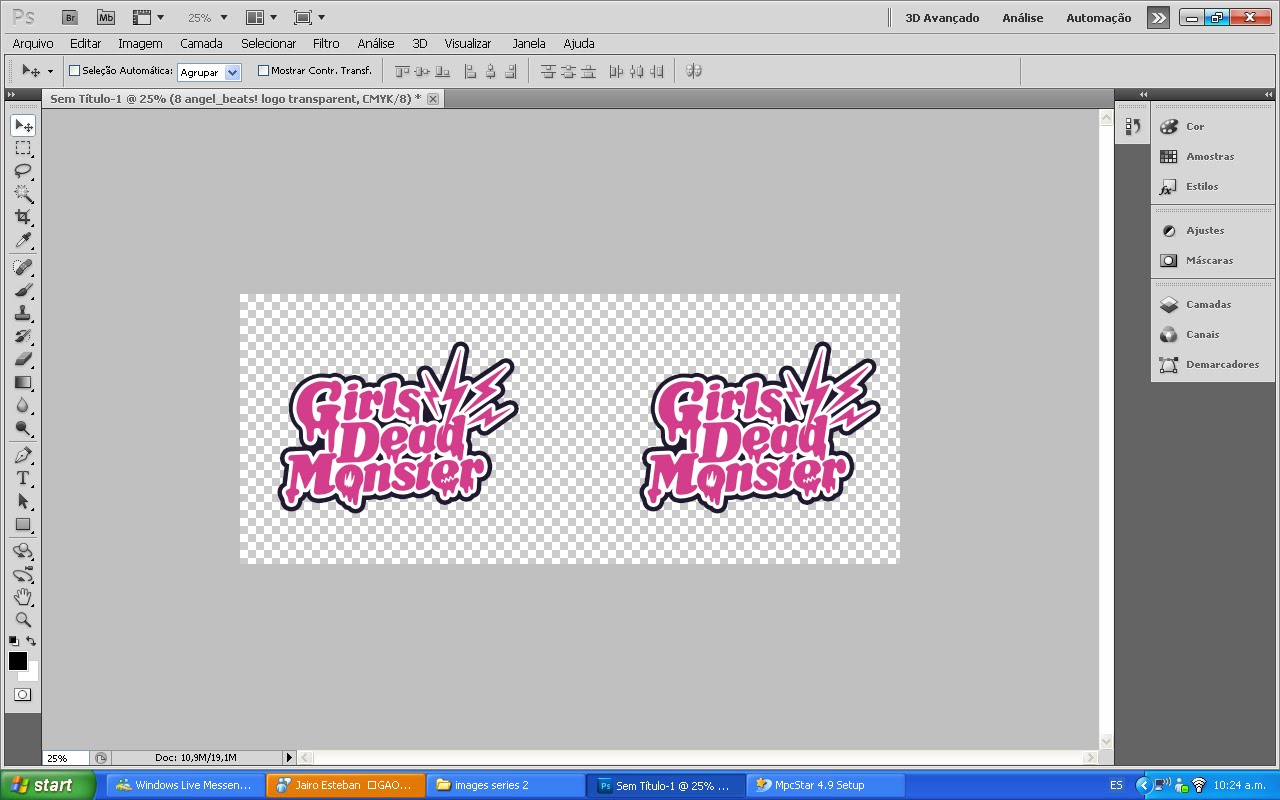Select the Crop tool
The image size is (1280, 800).
23,217
